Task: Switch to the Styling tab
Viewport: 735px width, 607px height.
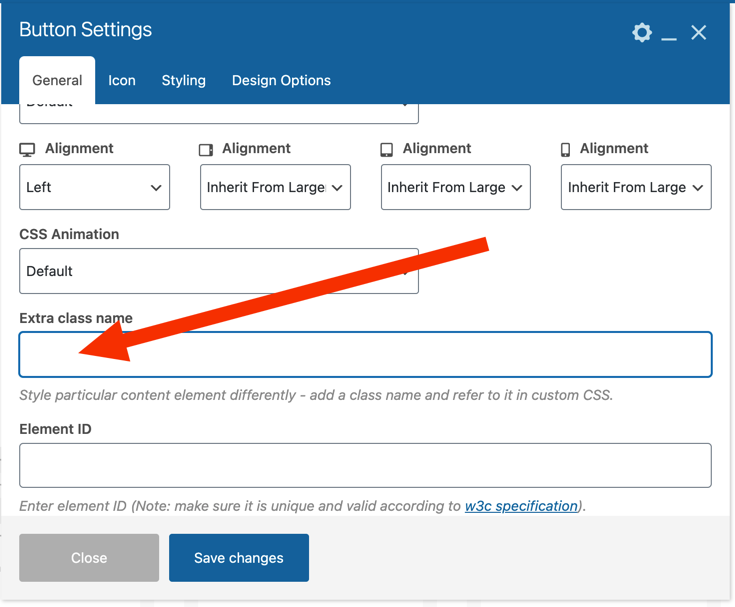Action: pyautogui.click(x=184, y=80)
